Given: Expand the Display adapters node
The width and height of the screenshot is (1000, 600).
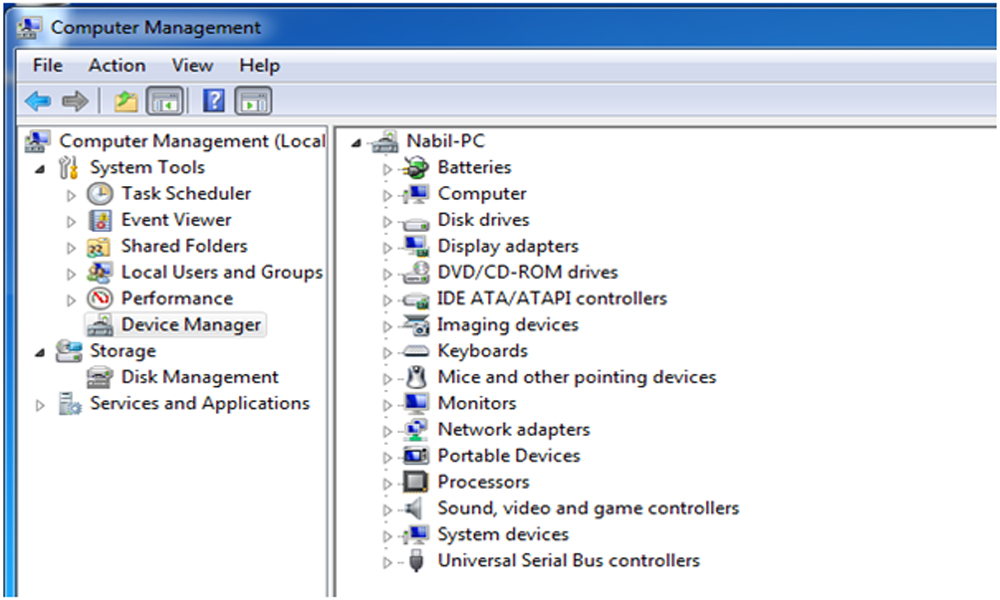Looking at the screenshot, I should [x=388, y=247].
